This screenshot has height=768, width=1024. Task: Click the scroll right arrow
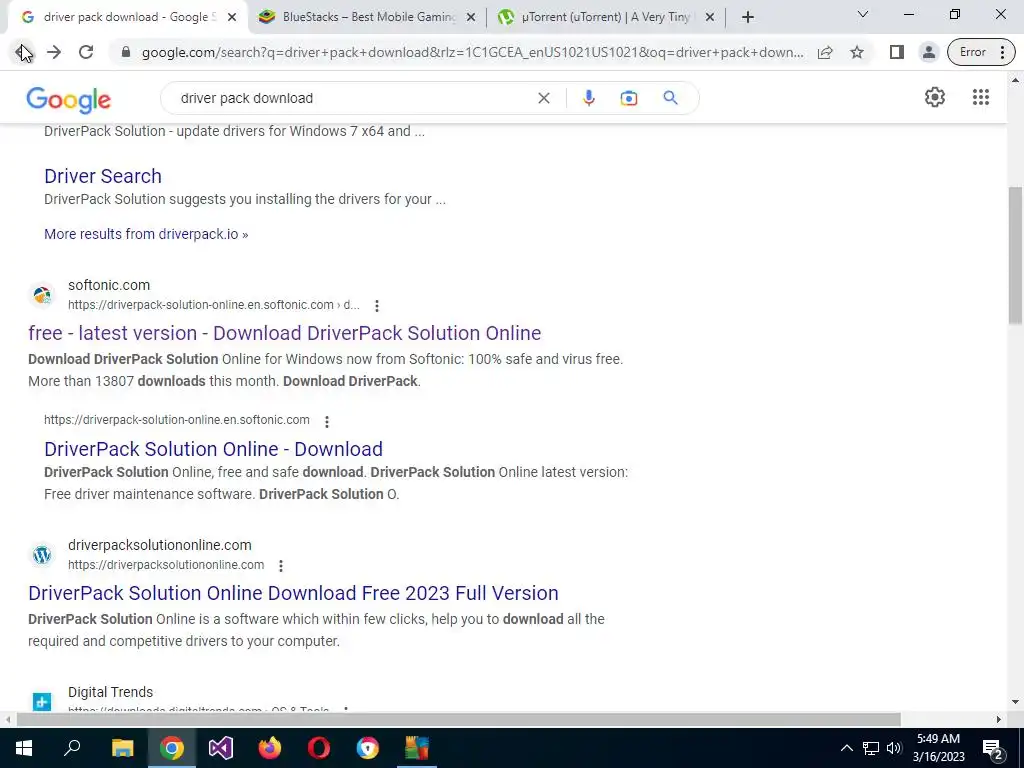point(999,720)
